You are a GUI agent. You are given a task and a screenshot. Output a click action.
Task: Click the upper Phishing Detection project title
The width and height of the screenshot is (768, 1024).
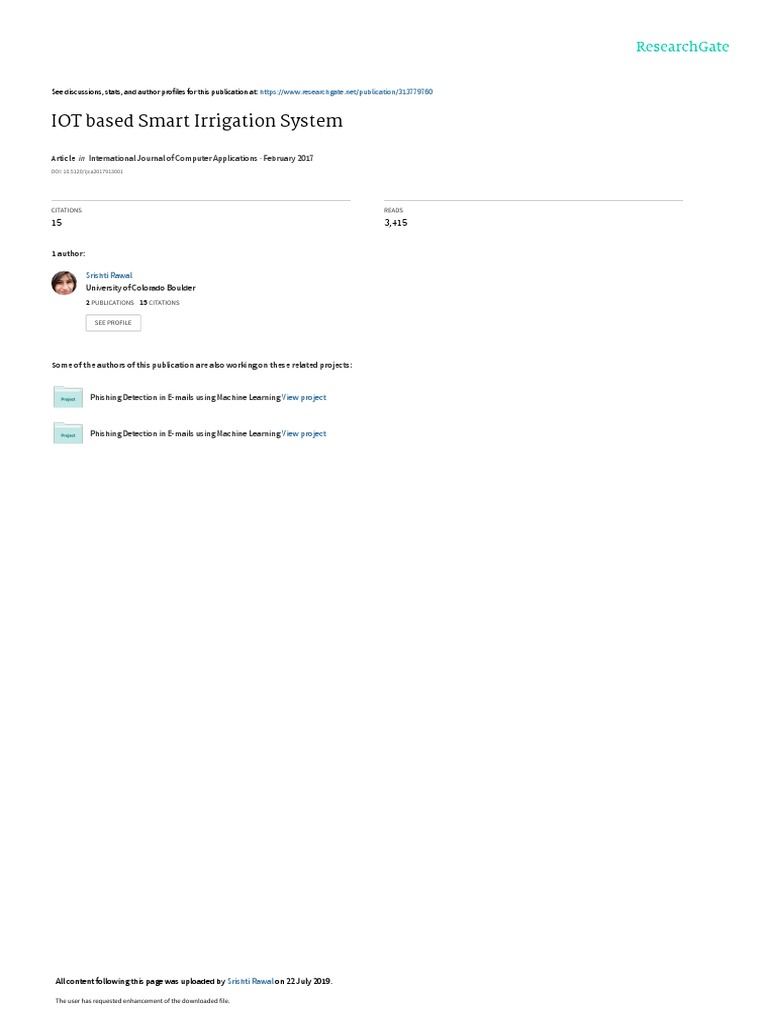[185, 398]
